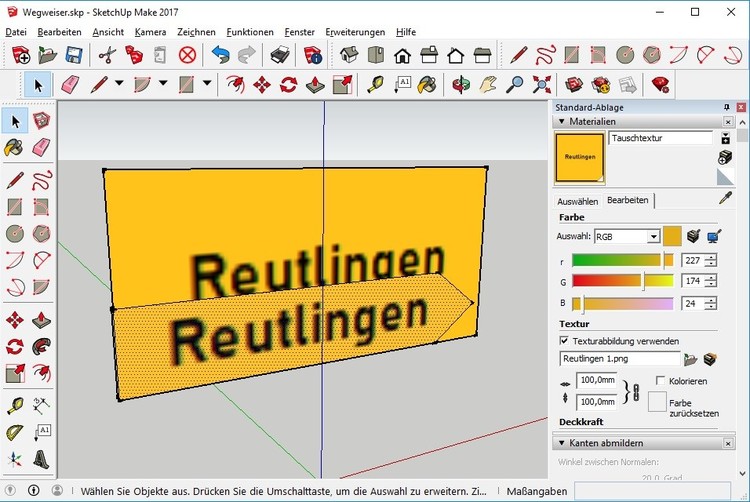This screenshot has height=502, width=750.
Task: Open the Bearbeiten menu
Action: [x=59, y=32]
